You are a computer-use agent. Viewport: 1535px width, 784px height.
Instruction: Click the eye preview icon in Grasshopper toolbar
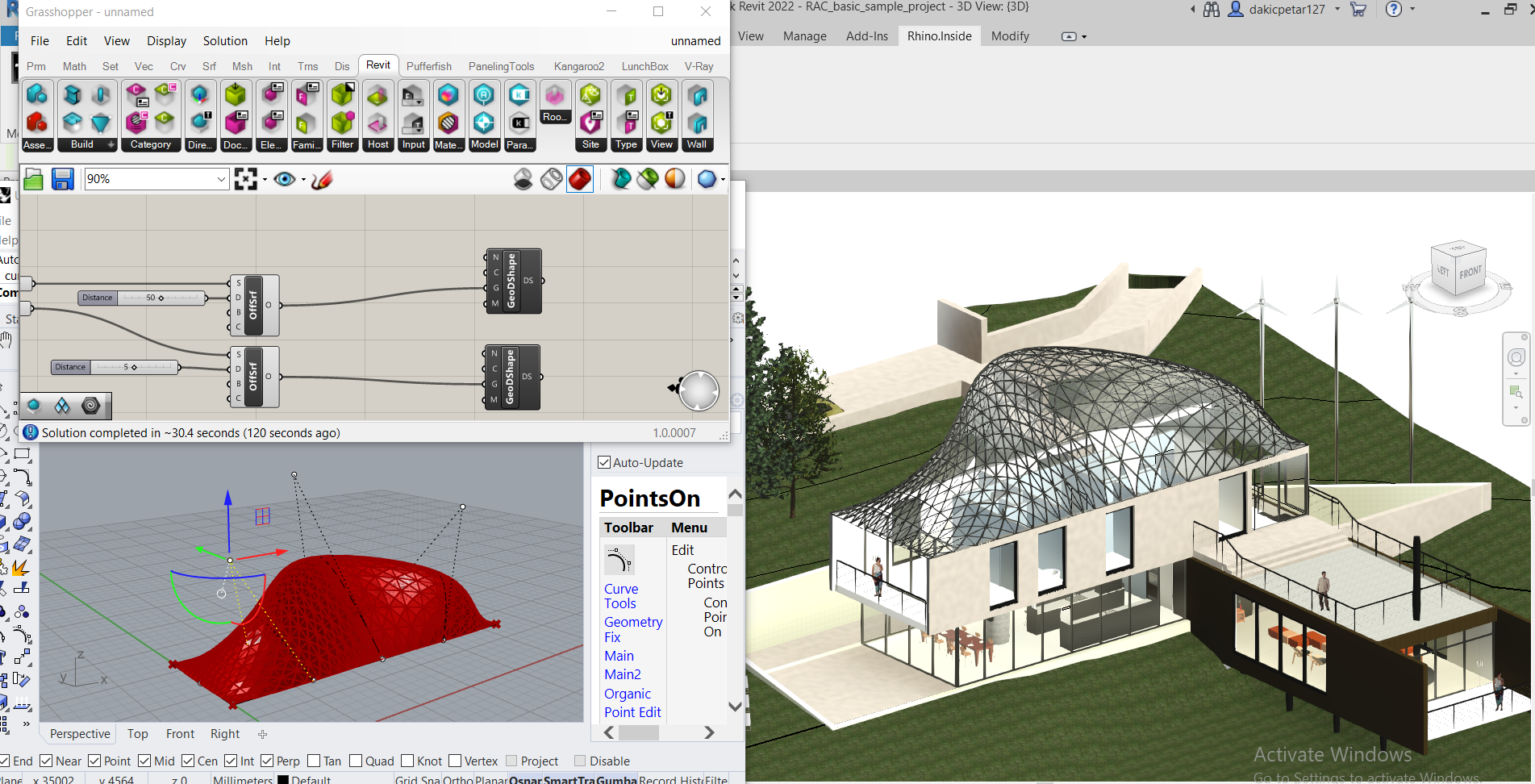pos(285,179)
